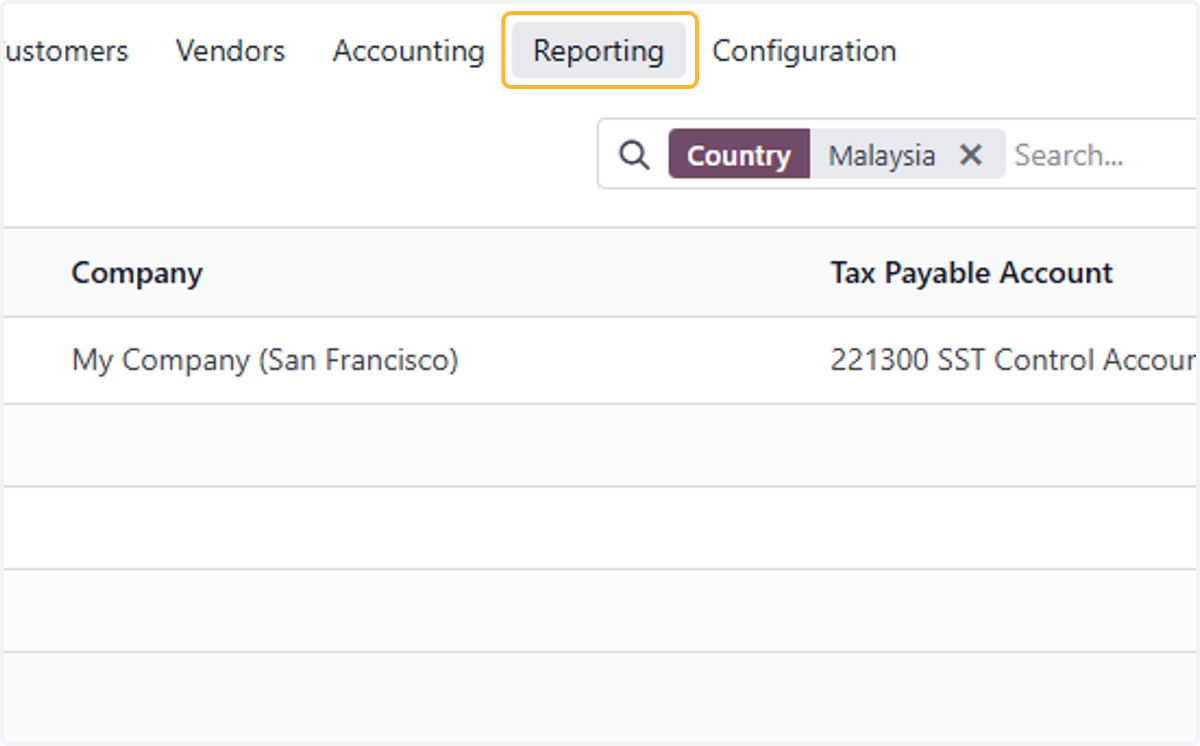Select the 221300 SST Control Account cell
The width and height of the screenshot is (1200, 746).
(1014, 360)
